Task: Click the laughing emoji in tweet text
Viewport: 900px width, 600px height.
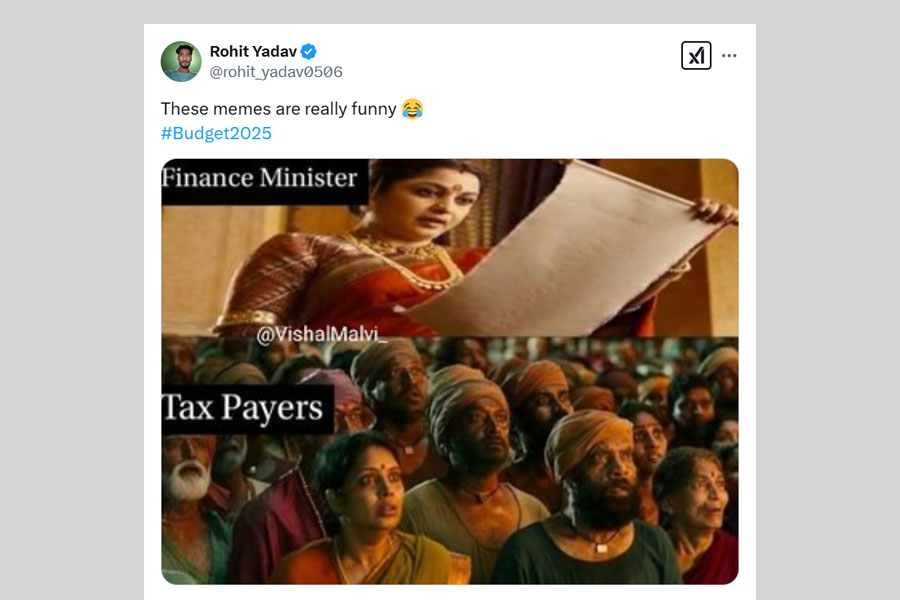Action: coord(412,109)
